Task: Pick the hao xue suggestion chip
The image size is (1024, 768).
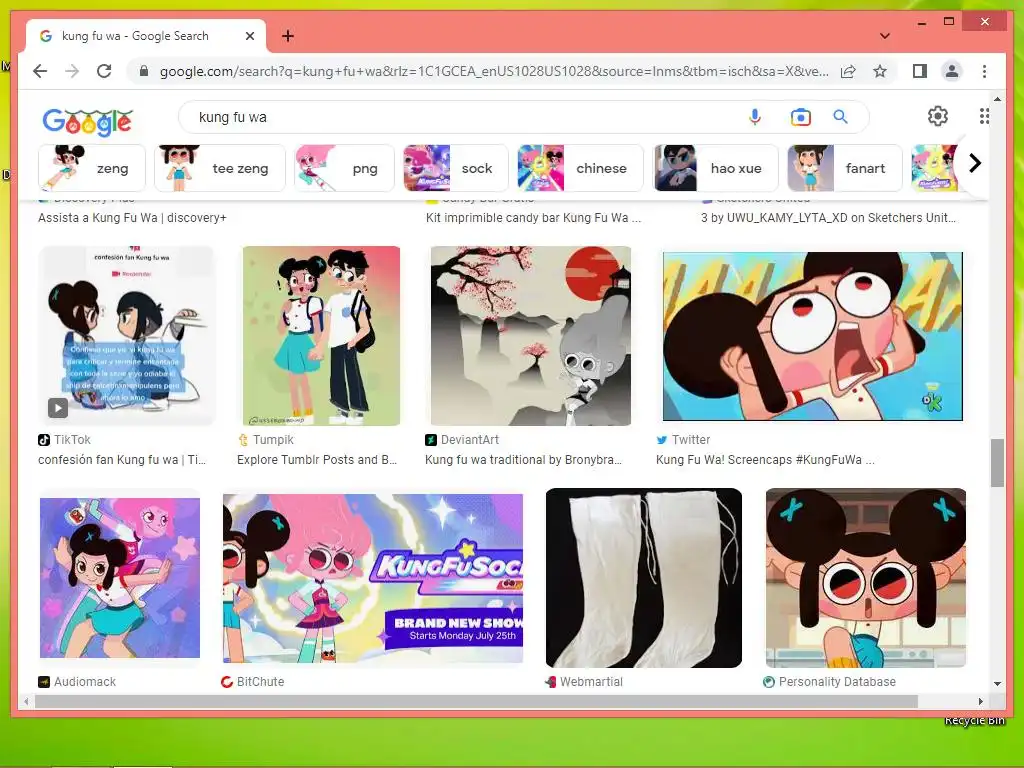Action: [716, 168]
